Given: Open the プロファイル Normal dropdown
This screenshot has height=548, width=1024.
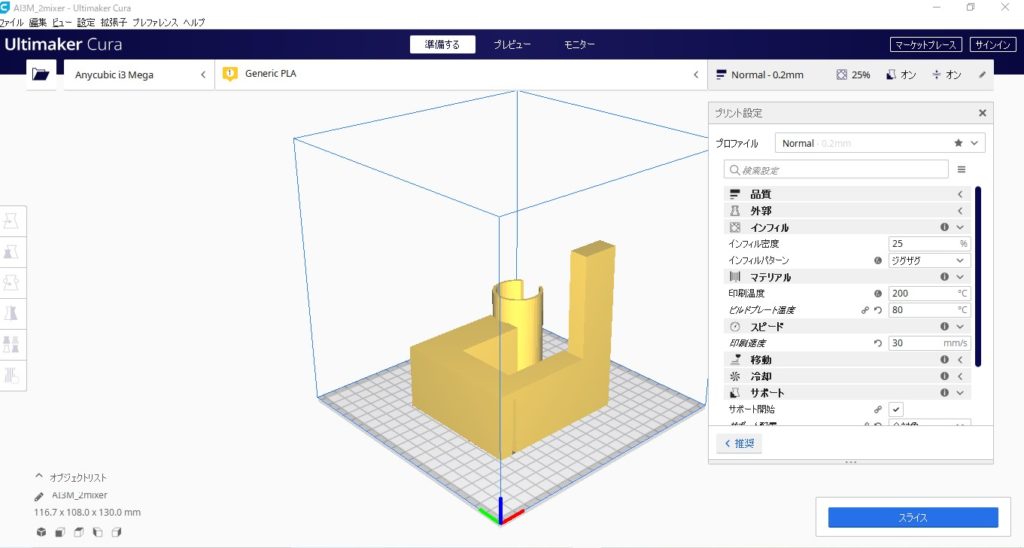Looking at the screenshot, I should pos(880,143).
